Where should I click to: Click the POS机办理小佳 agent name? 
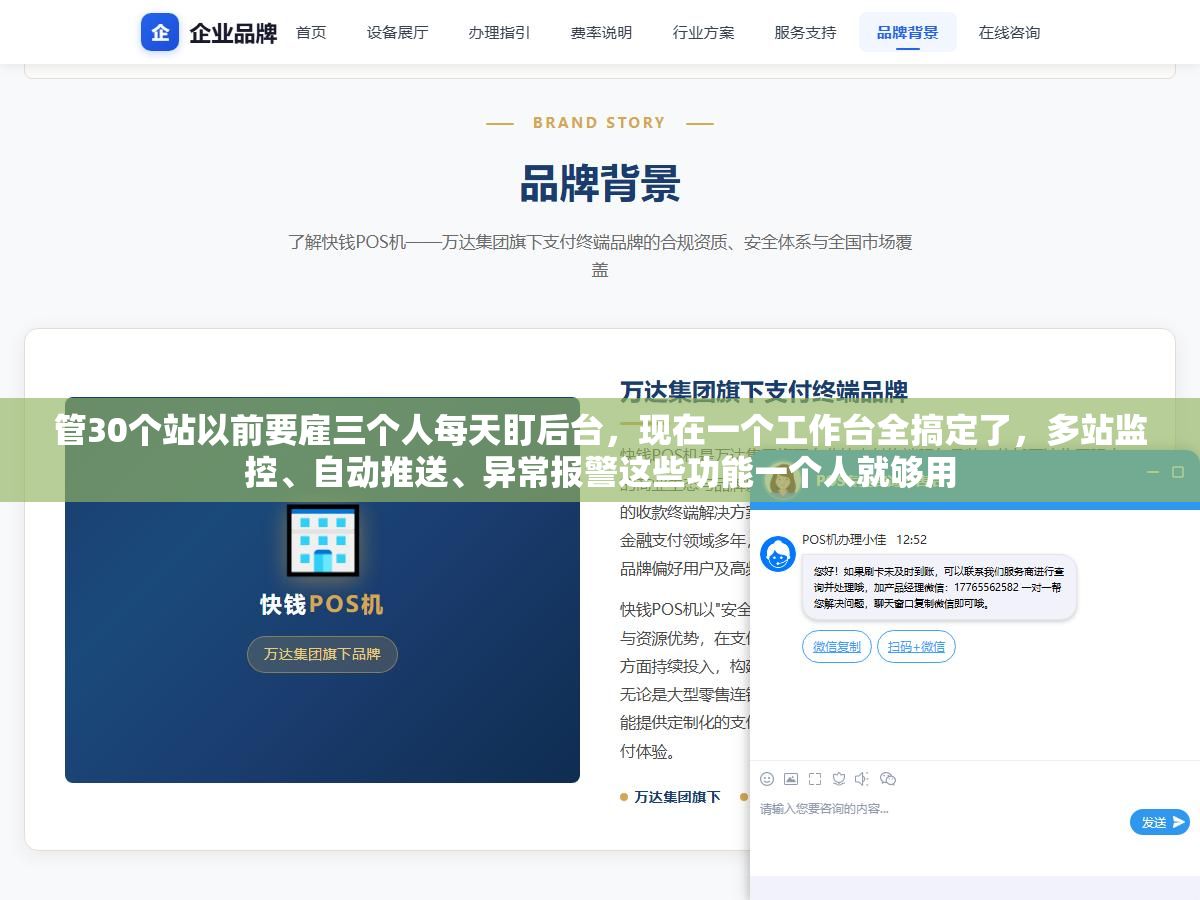(x=844, y=540)
